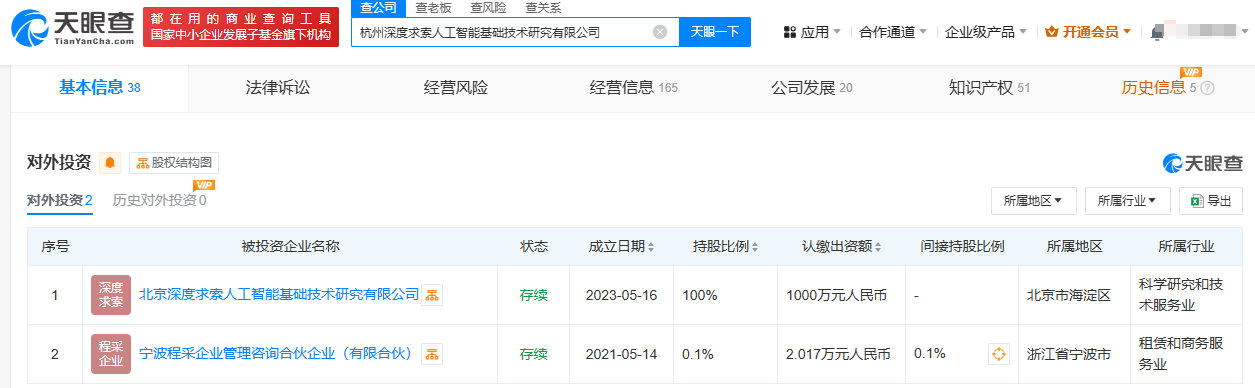Click the help question mark beside 历史信息

[1207, 88]
